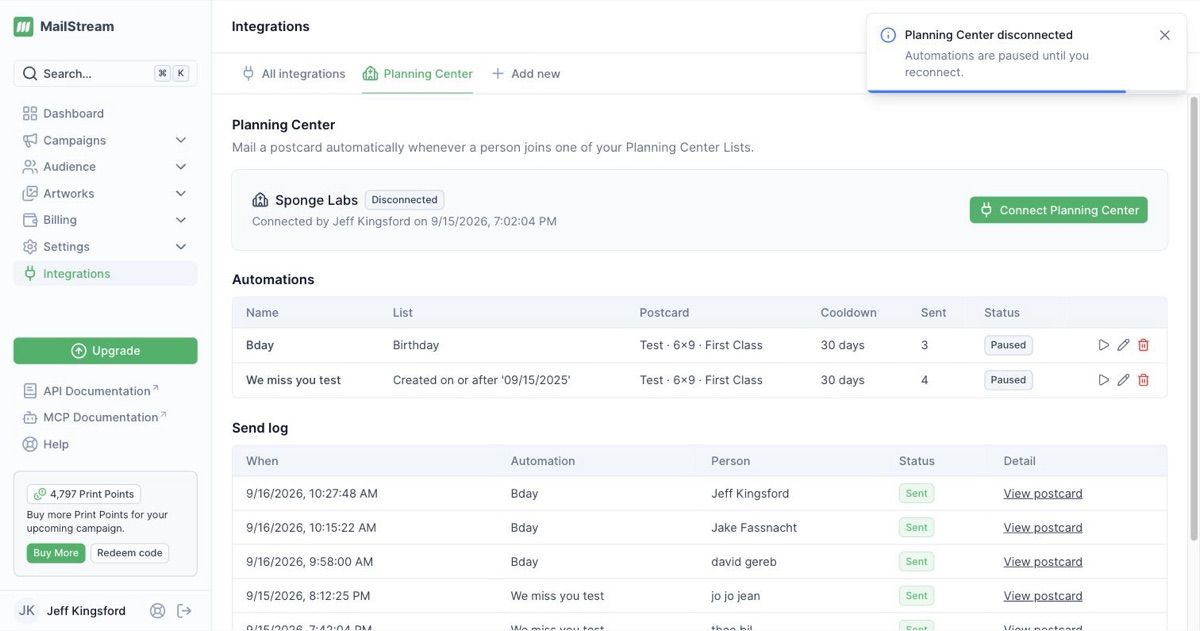
Task: Click the support icon beside Jeff Kingsford
Action: [x=157, y=611]
